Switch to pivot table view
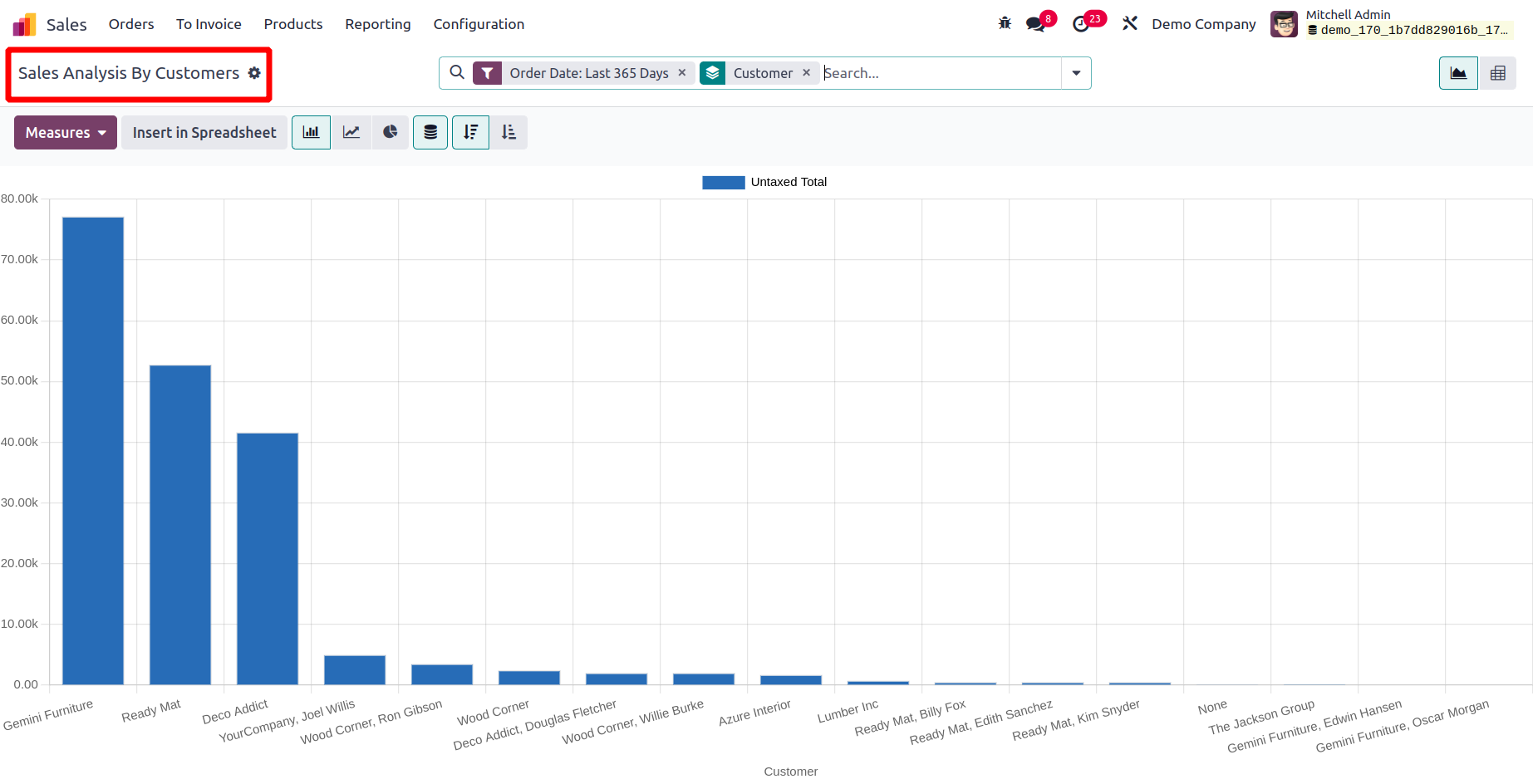 (x=1498, y=73)
